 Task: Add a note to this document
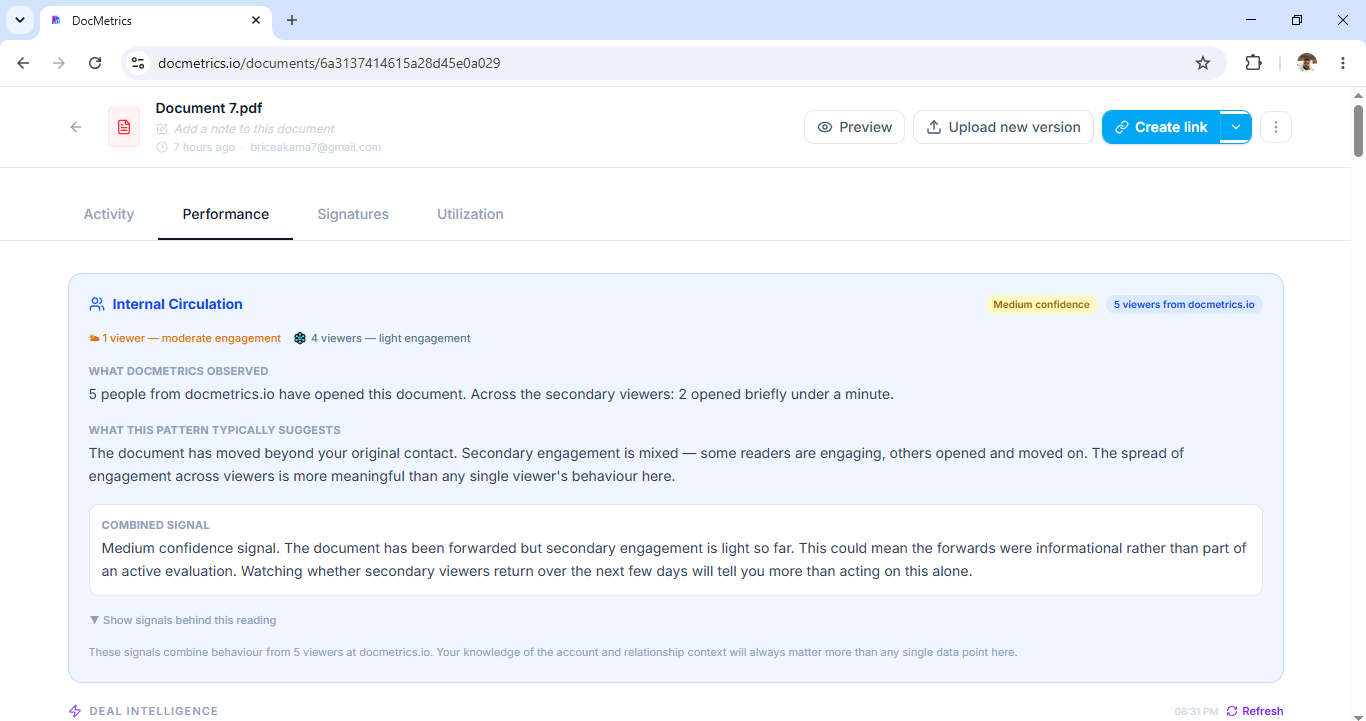(254, 129)
